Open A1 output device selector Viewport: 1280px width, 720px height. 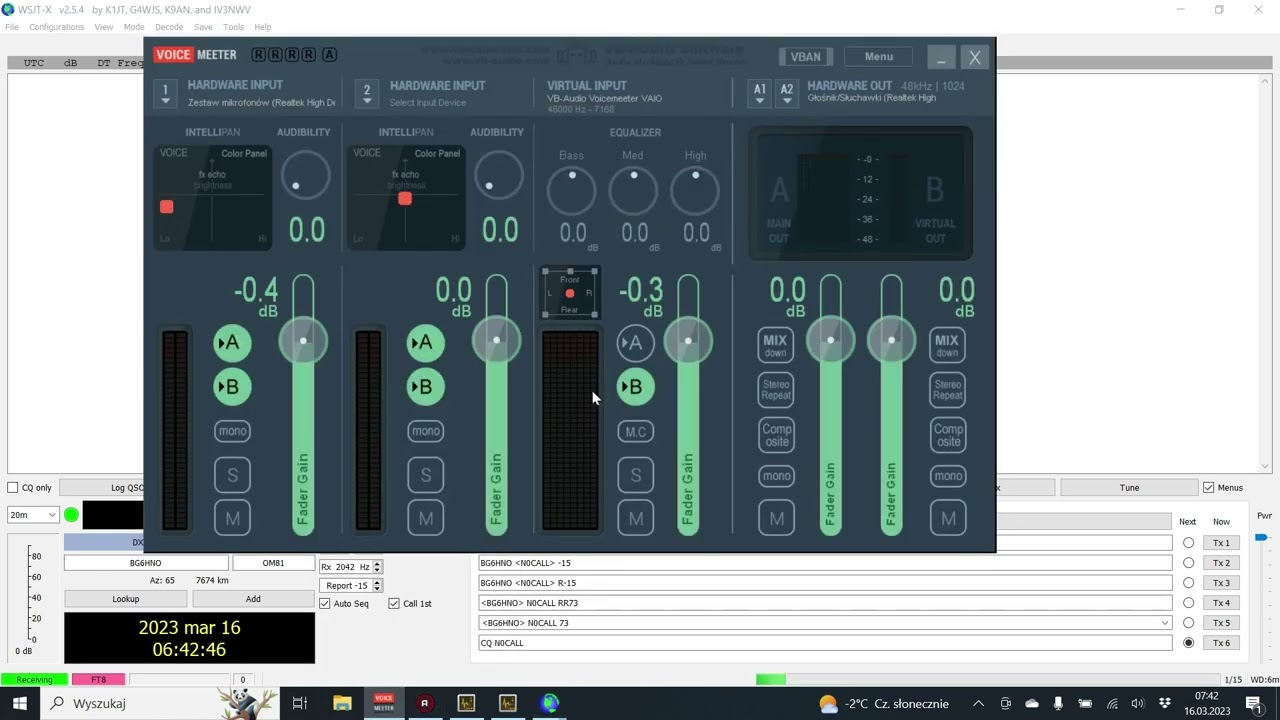[760, 93]
